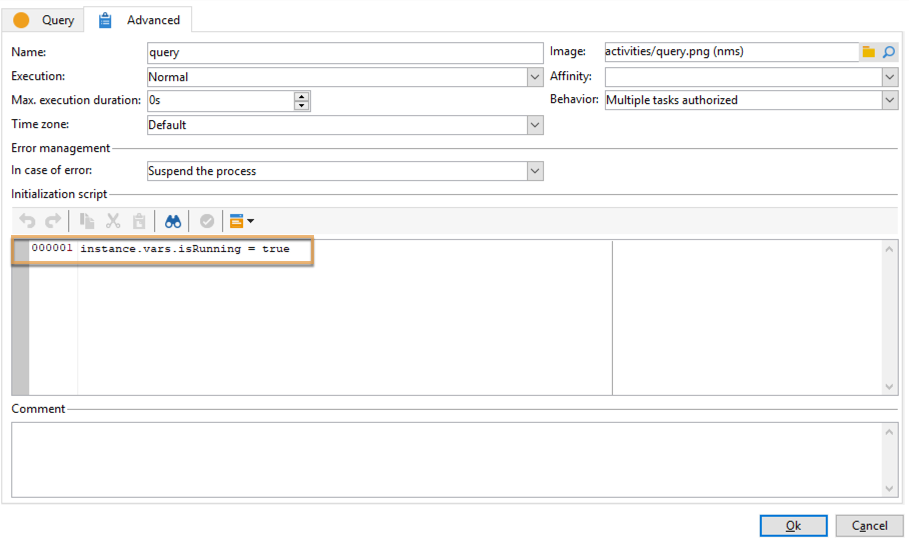Screen dimensions: 909x542
Task: Click the script line instance.vars.isRunning = true
Action: pos(185,249)
